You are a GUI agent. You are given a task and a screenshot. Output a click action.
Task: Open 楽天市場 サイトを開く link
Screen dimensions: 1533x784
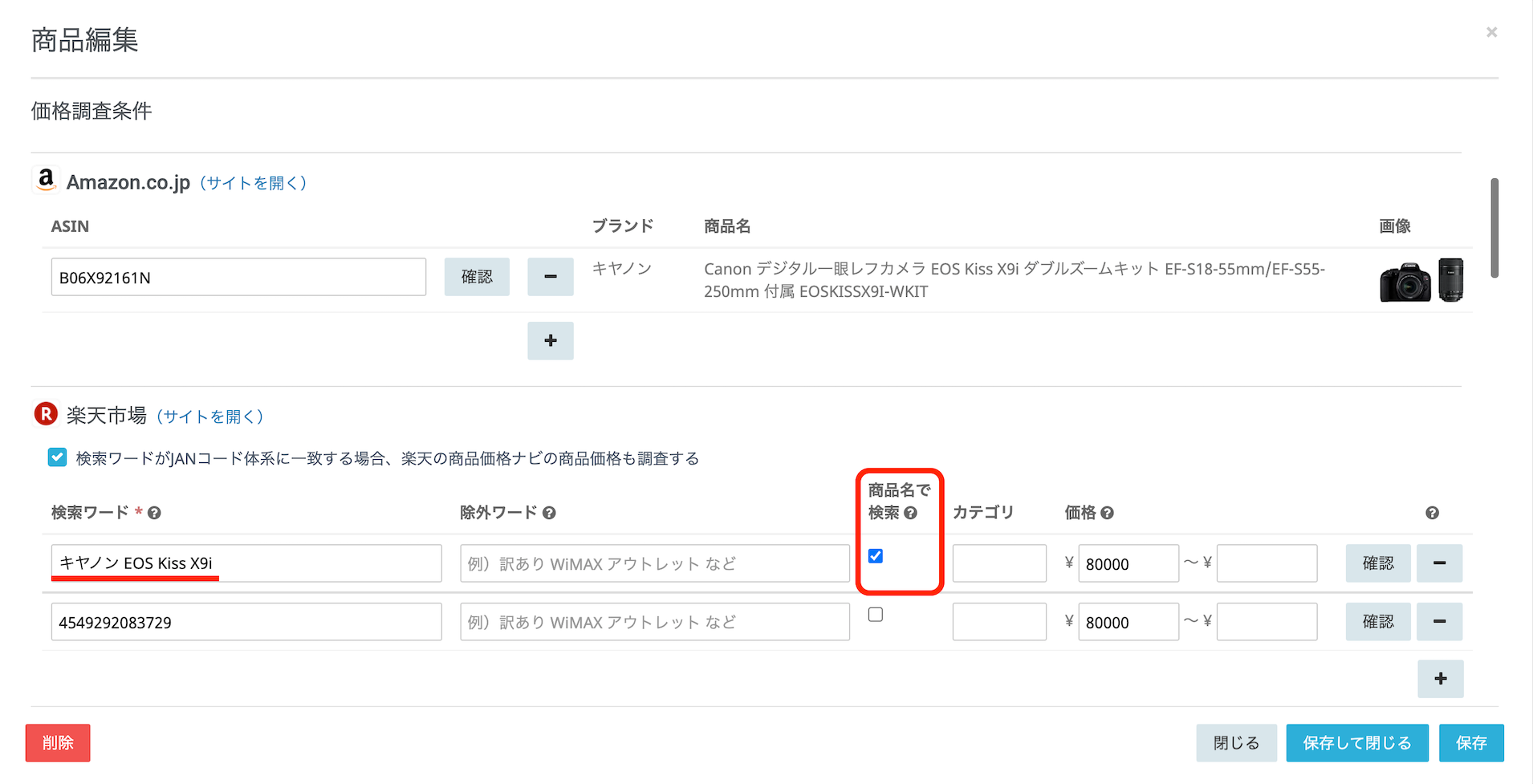(x=209, y=416)
